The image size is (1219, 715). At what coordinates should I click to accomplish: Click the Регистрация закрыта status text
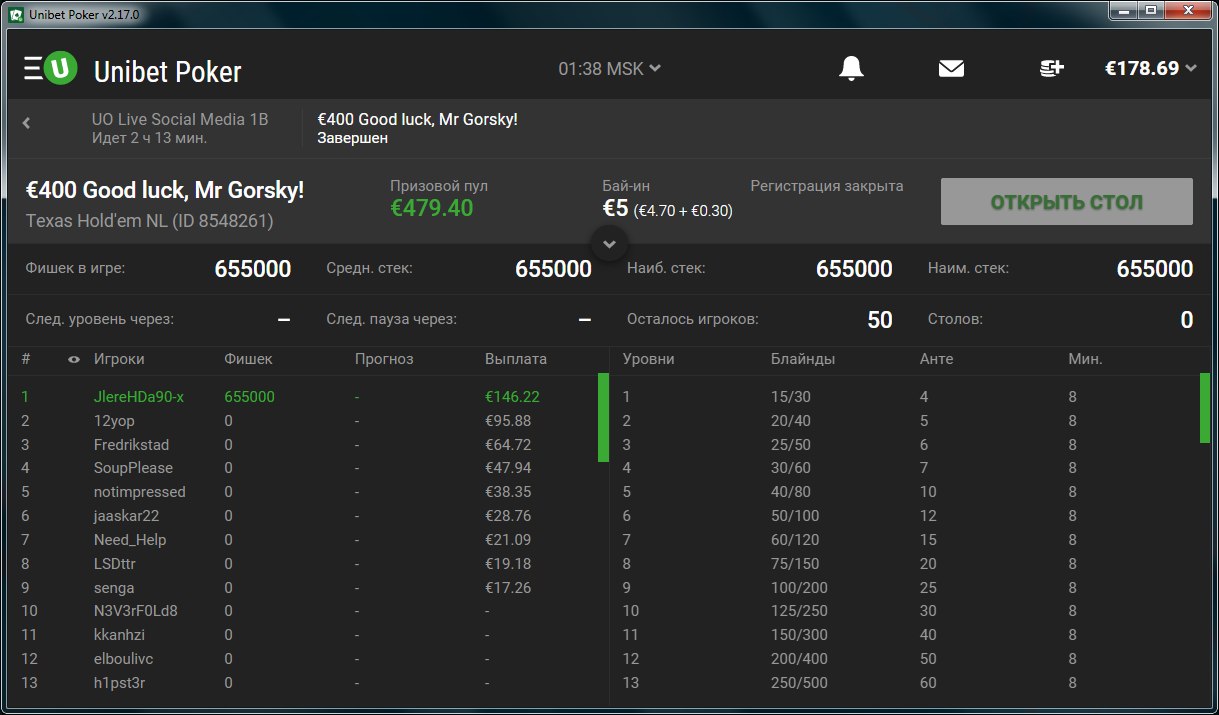(827, 186)
